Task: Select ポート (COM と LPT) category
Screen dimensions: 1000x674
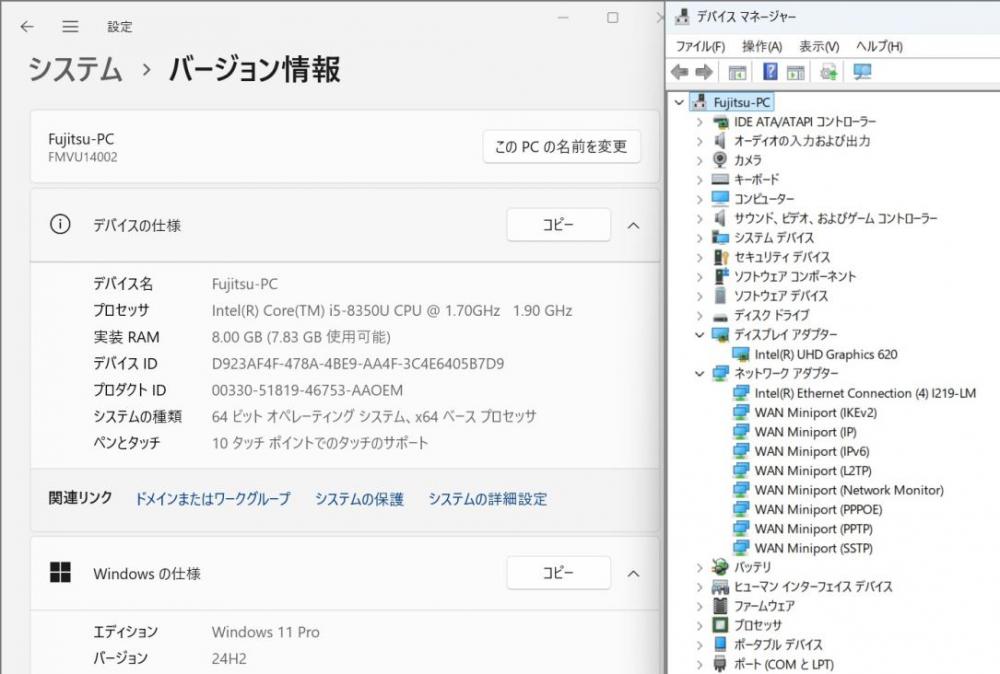Action: [x=784, y=664]
